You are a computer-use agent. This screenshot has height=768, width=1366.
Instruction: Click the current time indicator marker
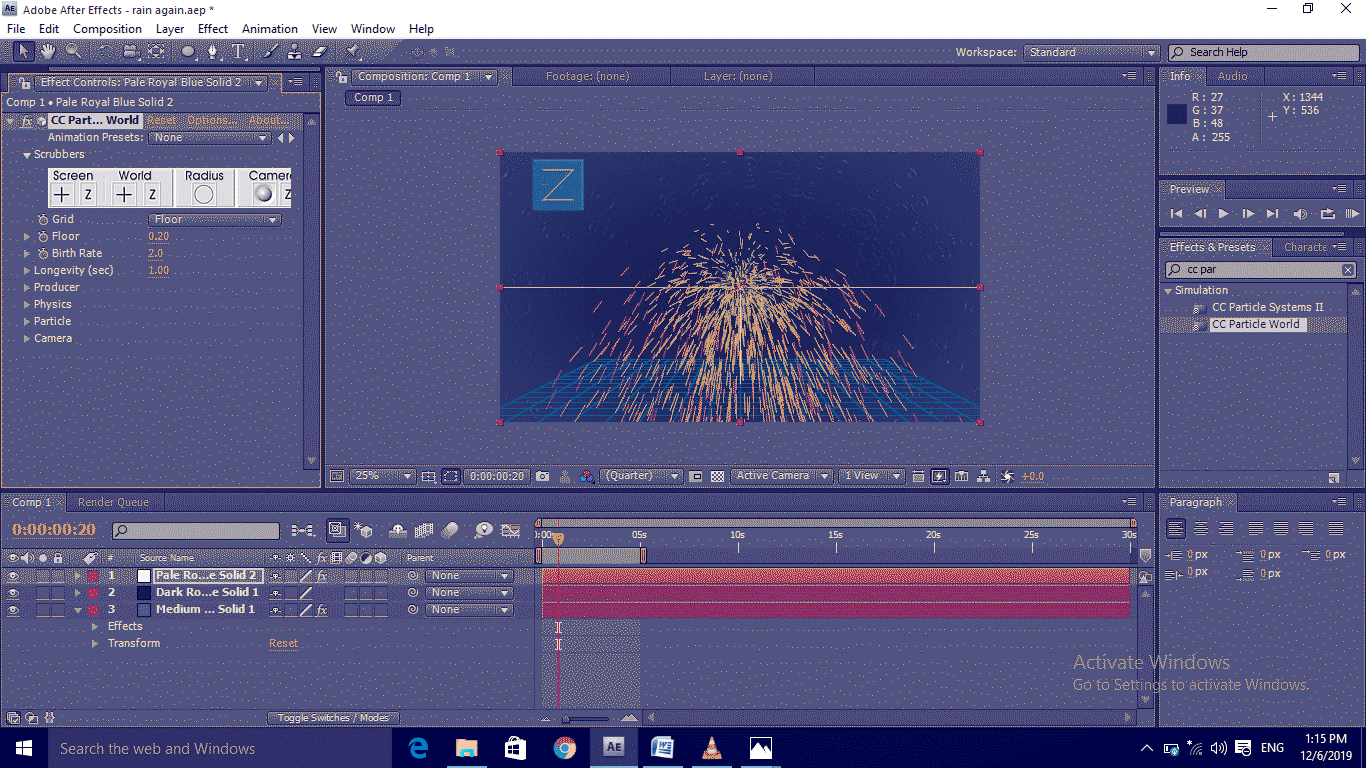click(x=558, y=538)
